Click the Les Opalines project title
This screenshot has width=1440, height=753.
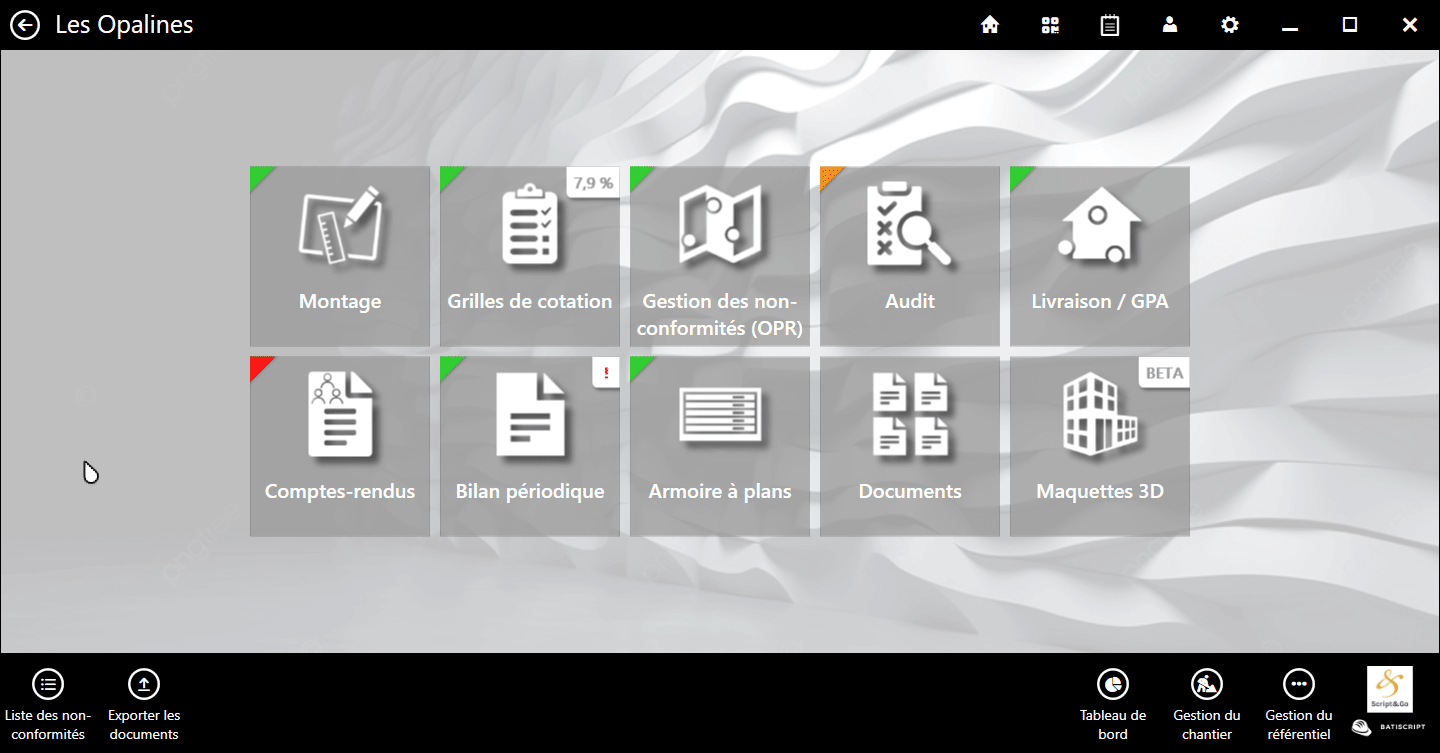tap(124, 25)
